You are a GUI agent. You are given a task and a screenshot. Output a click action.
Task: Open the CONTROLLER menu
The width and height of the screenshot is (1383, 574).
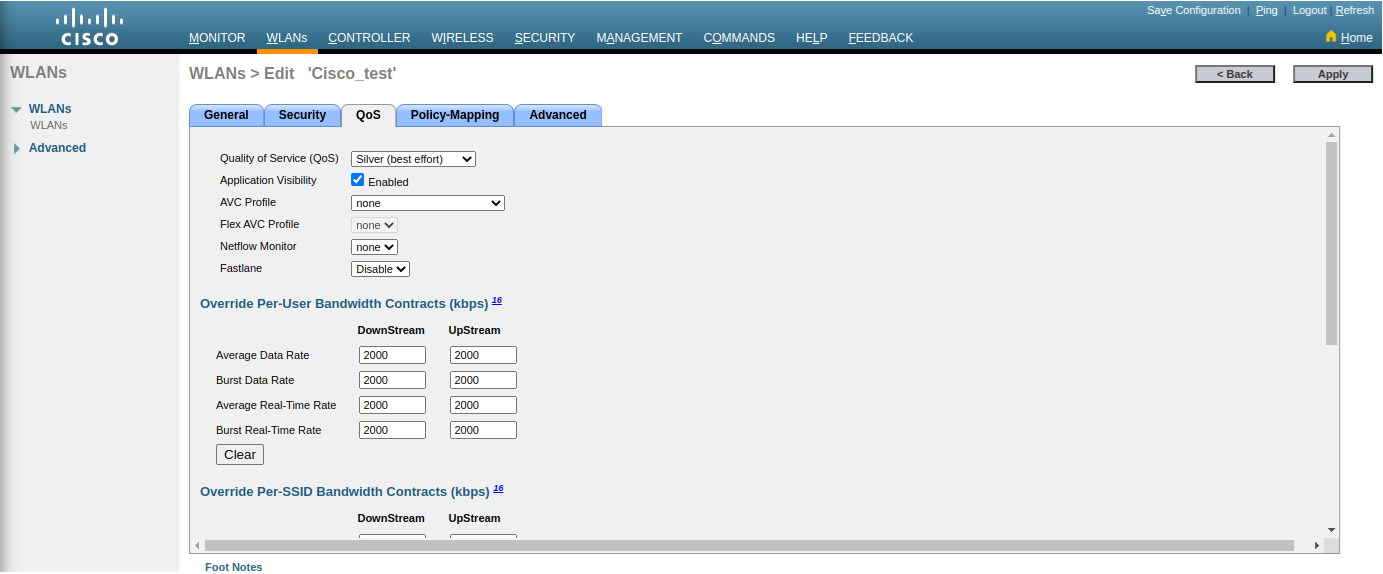click(369, 38)
